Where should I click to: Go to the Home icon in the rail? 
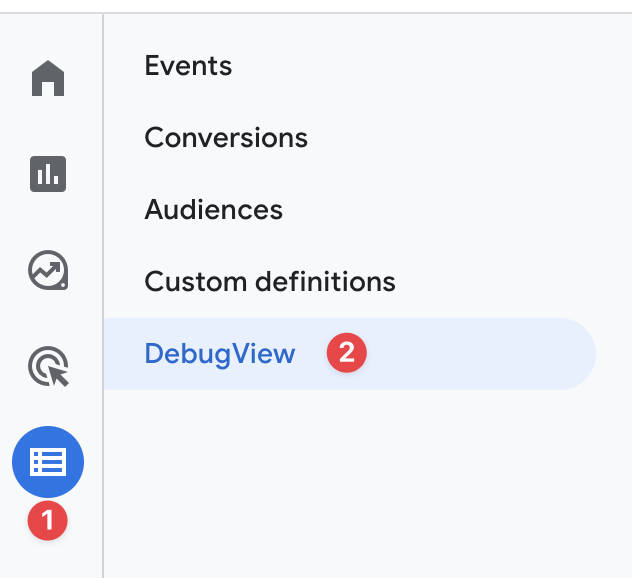click(x=48, y=78)
